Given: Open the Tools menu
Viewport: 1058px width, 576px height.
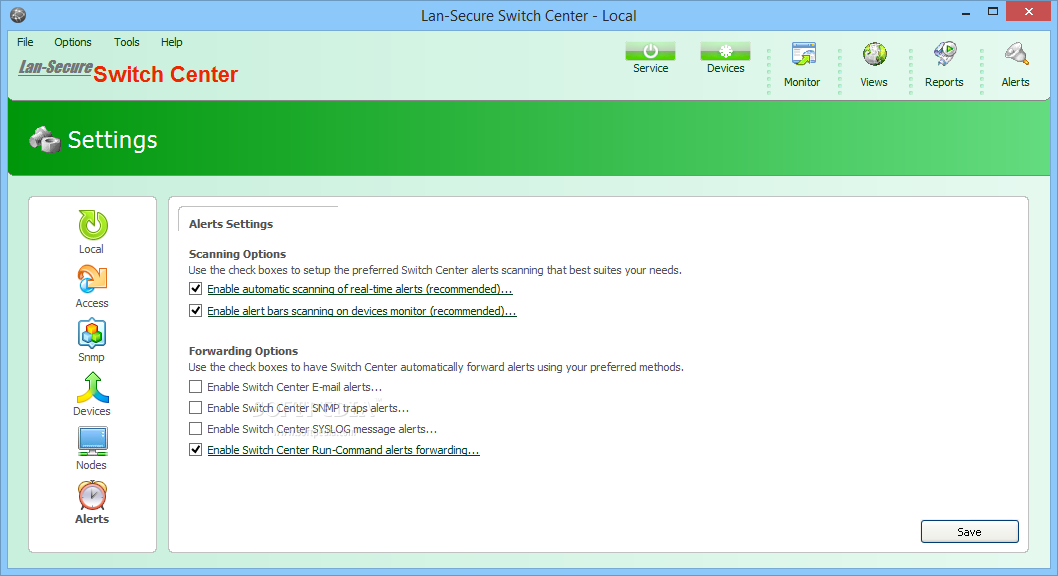Looking at the screenshot, I should pos(127,42).
